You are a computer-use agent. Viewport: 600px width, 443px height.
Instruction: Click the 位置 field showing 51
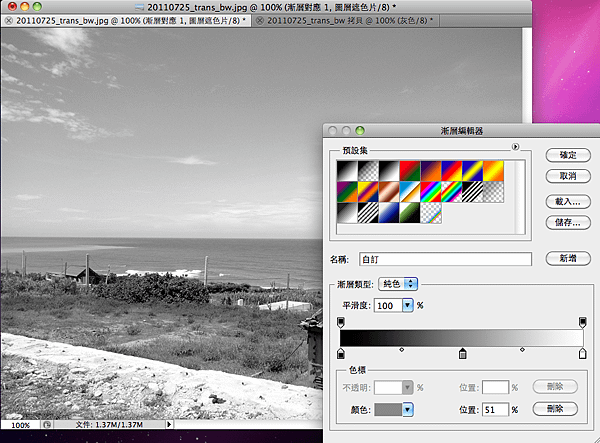coord(495,410)
